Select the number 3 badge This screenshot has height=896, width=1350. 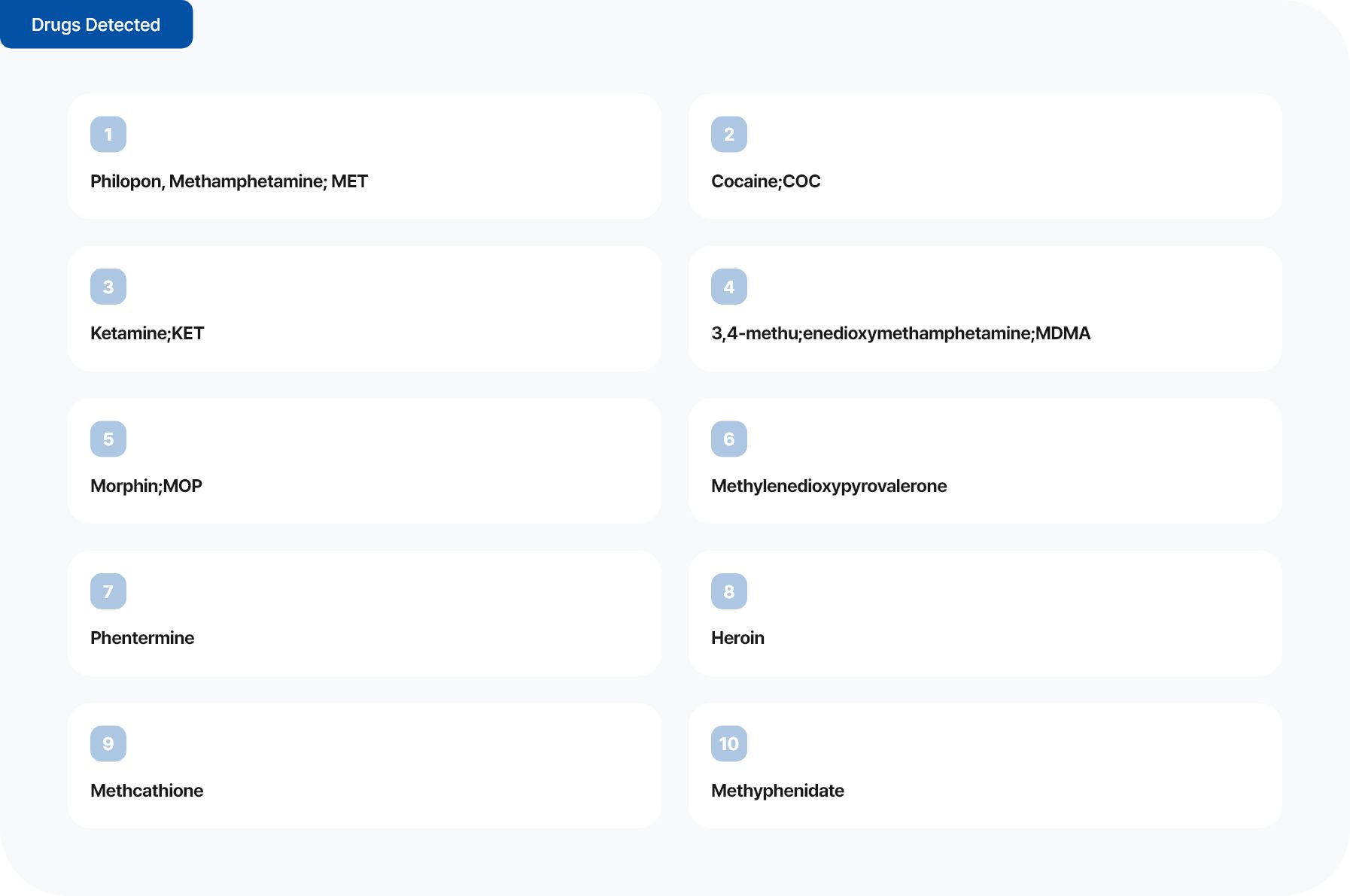coord(108,287)
